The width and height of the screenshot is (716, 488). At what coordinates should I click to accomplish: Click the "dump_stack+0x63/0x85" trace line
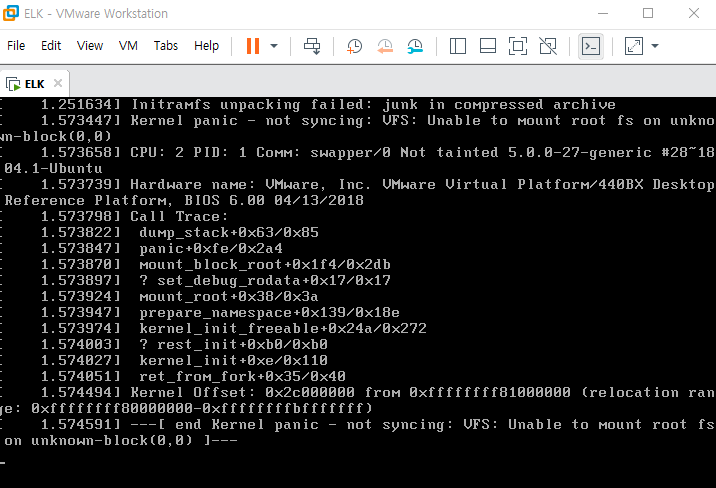tap(229, 232)
